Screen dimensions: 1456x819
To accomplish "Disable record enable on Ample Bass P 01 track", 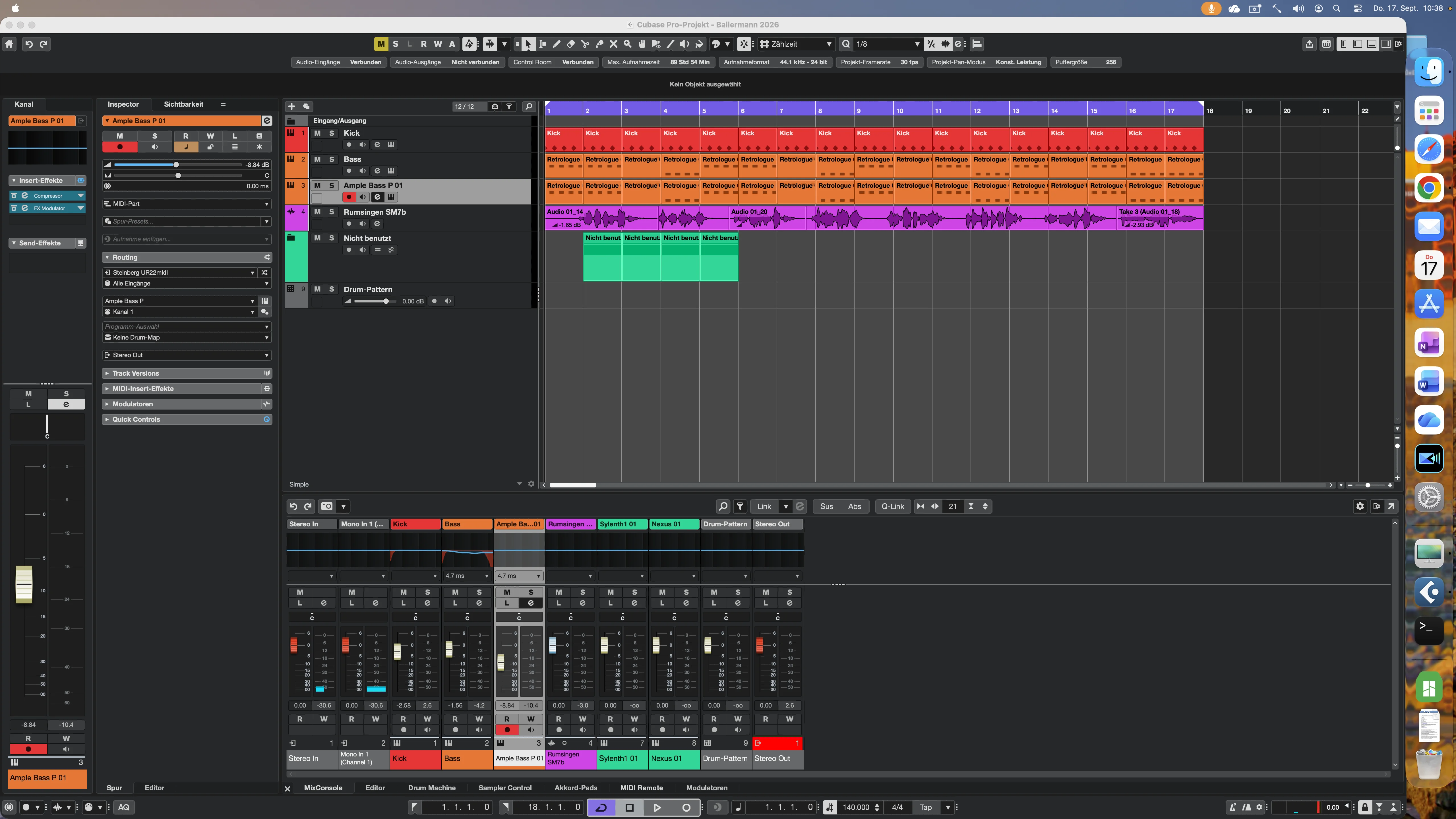I will click(x=349, y=197).
